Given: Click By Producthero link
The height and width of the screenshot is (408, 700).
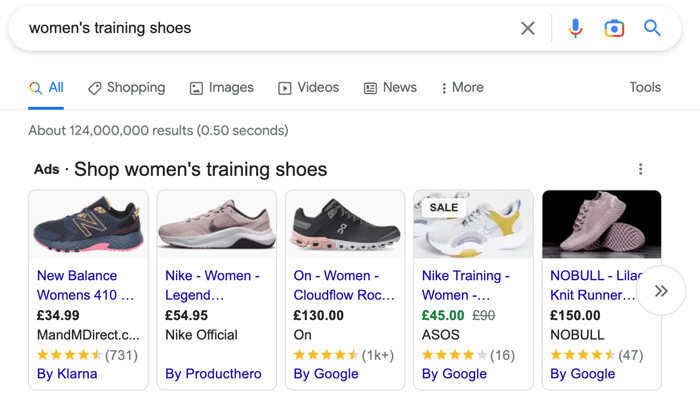Looking at the screenshot, I should 213,374.
